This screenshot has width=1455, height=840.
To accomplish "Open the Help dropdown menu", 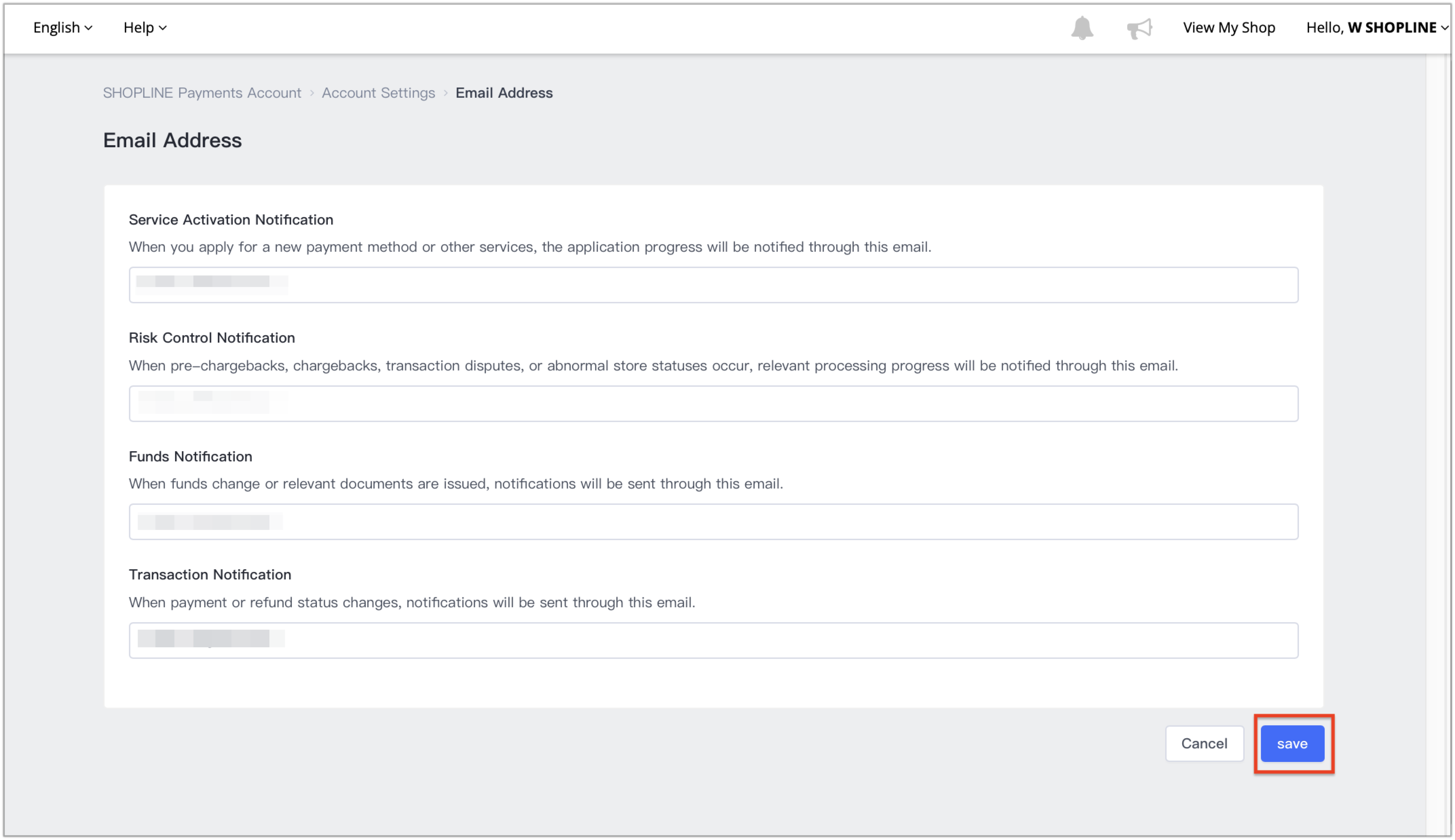I will coord(145,27).
